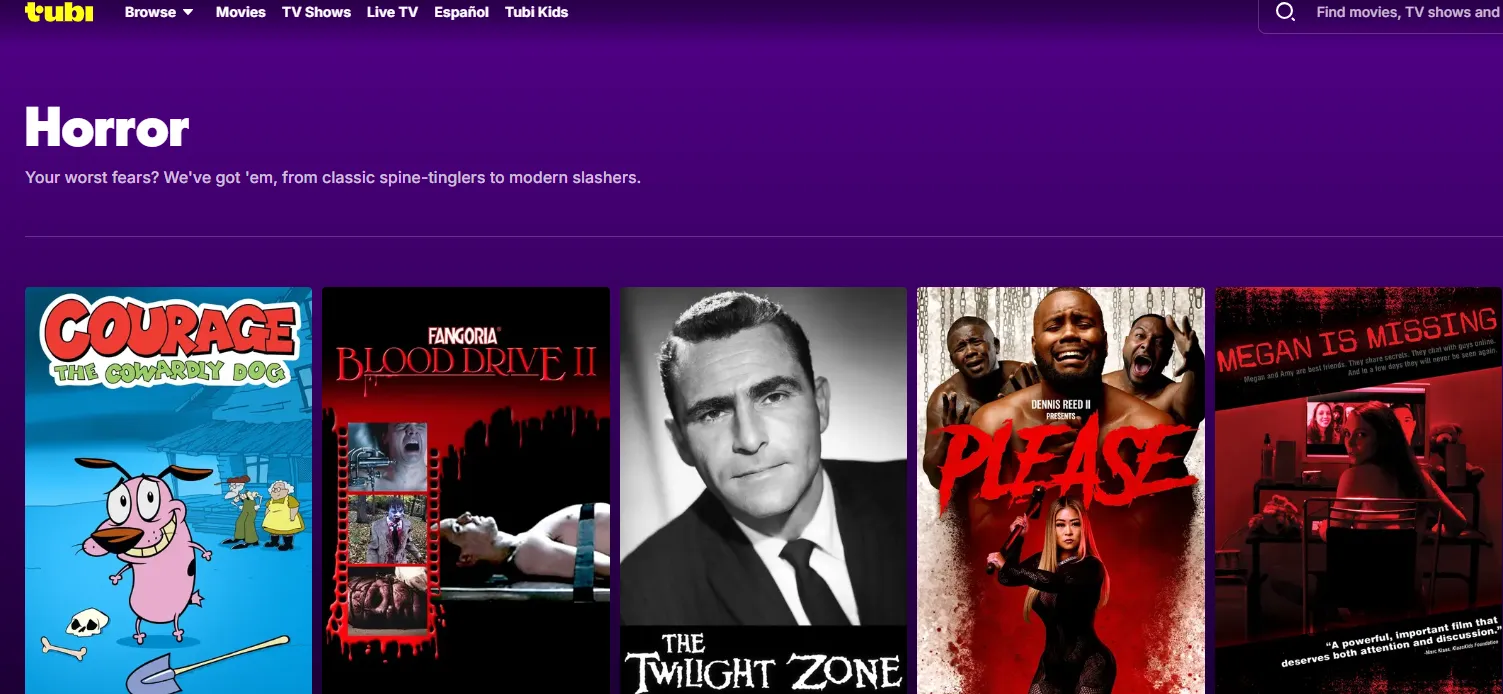Screen dimensions: 1503x694
Task: Switch to Live TV
Action: coord(392,12)
